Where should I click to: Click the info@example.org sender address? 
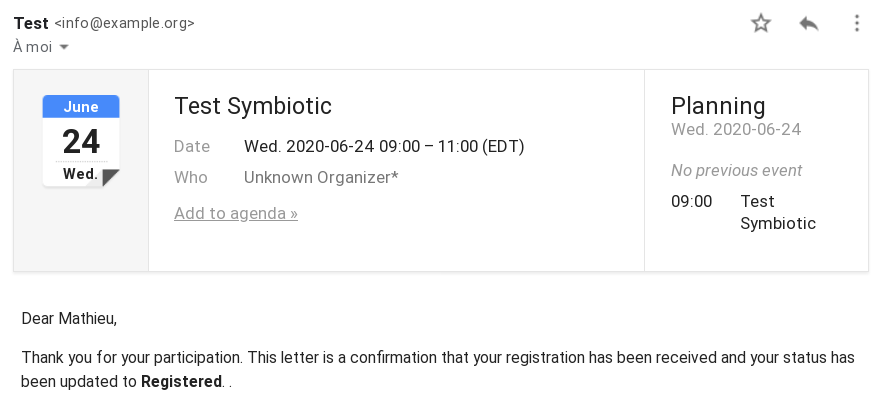pyautogui.click(x=124, y=23)
